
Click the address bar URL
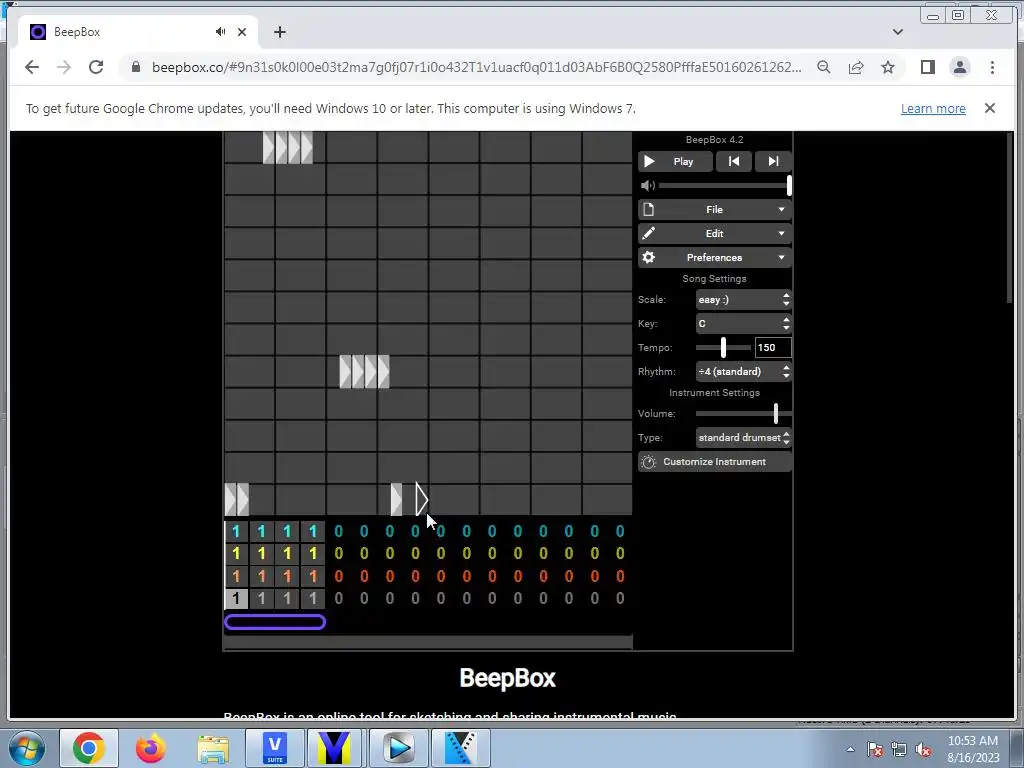click(x=476, y=67)
